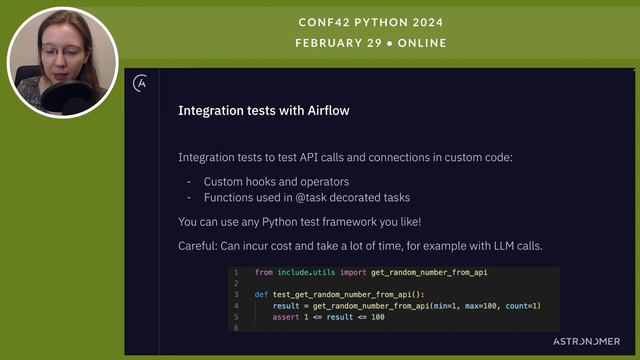Click the Astronomer "A" logo icon on the slide
This screenshot has width=640, height=360.
[x=140, y=83]
